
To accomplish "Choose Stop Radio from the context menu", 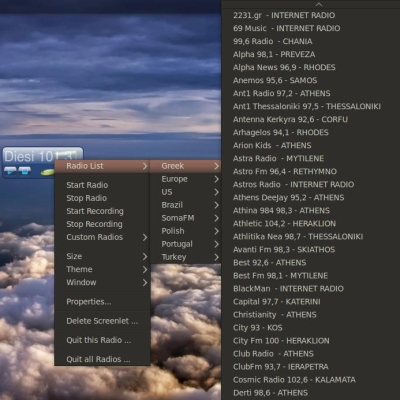I will (x=102, y=198).
